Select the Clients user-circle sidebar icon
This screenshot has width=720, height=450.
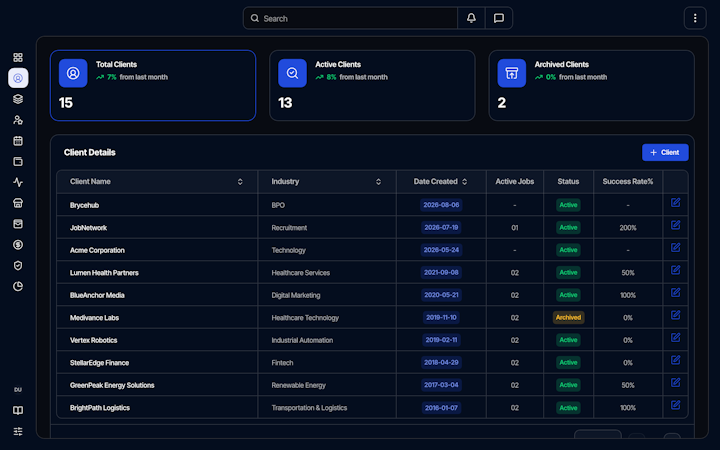(x=18, y=78)
